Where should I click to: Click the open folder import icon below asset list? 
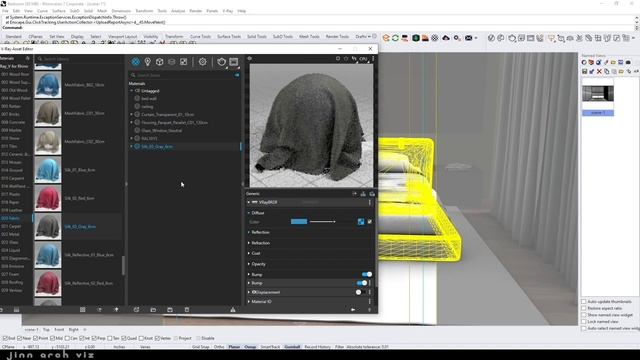[x=153, y=310]
